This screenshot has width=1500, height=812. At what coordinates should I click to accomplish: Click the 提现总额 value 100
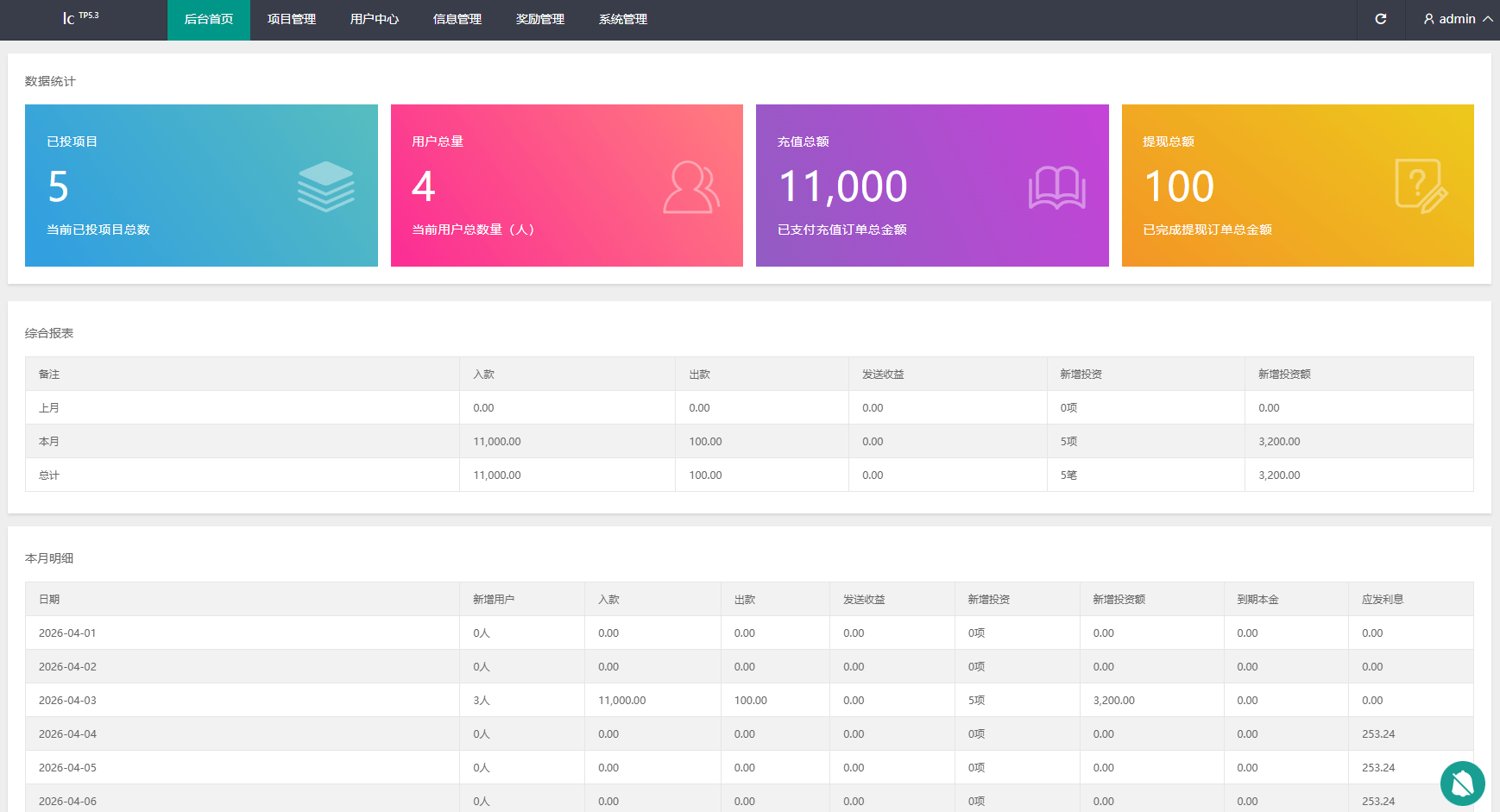point(1179,186)
